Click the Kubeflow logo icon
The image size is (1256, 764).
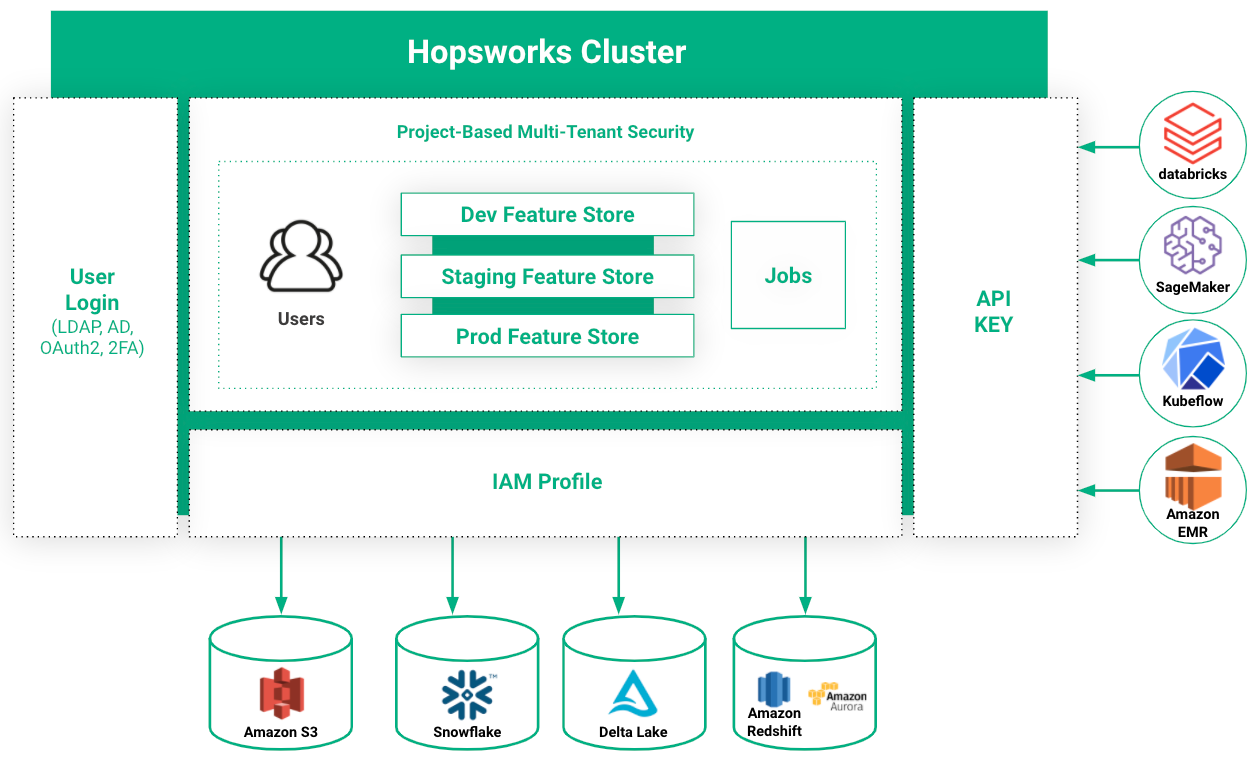(x=1193, y=361)
